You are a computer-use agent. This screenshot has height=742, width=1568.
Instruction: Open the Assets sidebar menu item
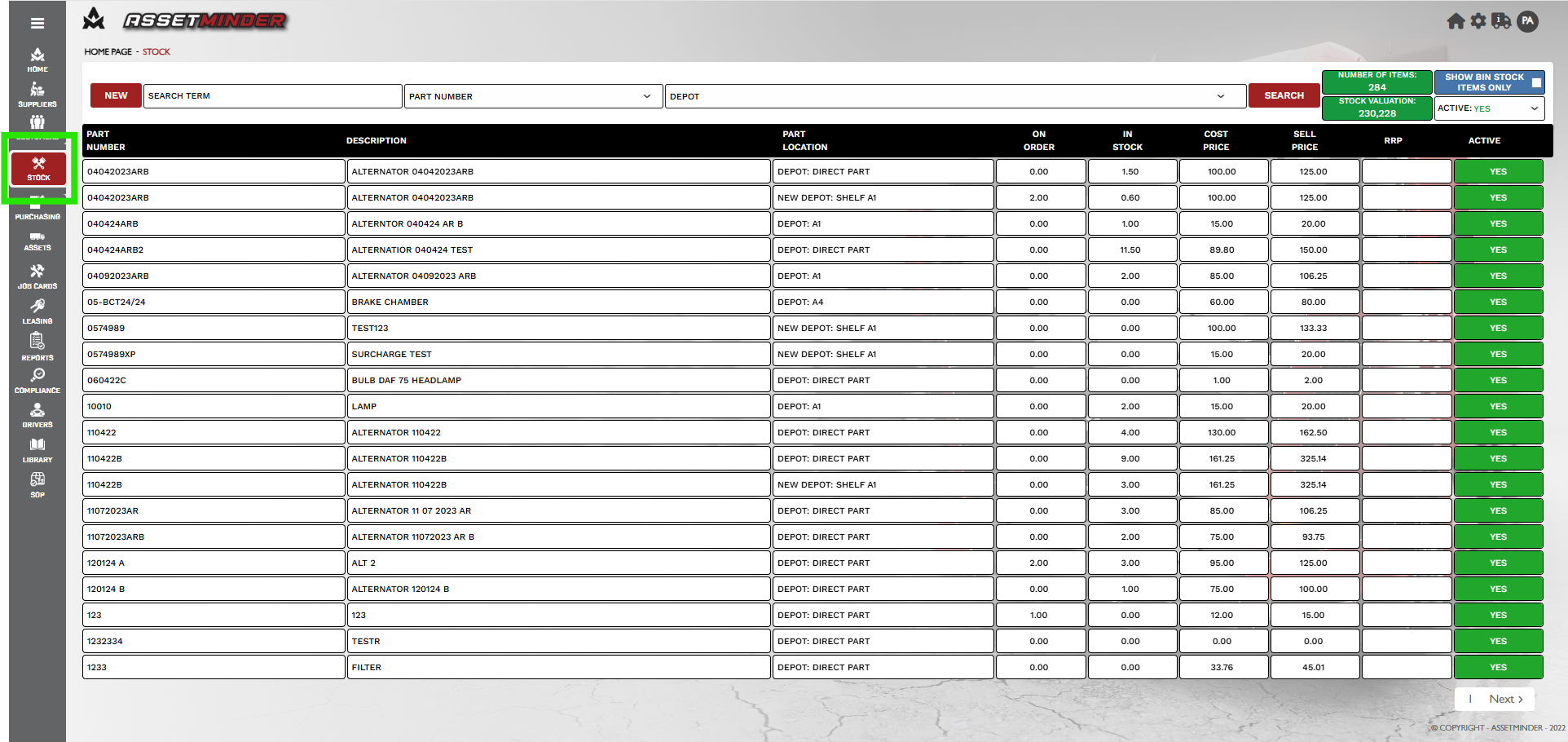click(x=37, y=241)
